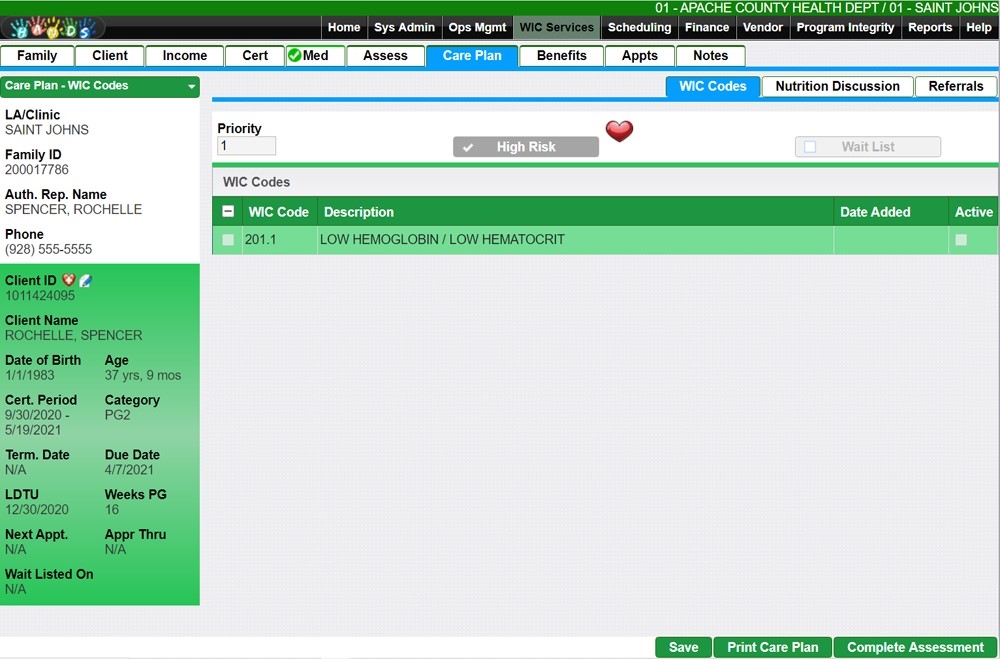Click the pencil note icon beside Client ID
Viewport: 1000px width, 659px height.
pyautogui.click(x=85, y=281)
